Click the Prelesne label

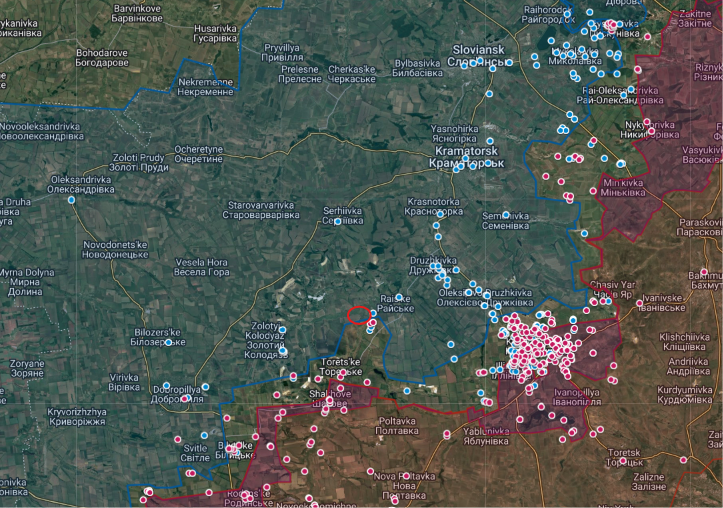point(300,74)
